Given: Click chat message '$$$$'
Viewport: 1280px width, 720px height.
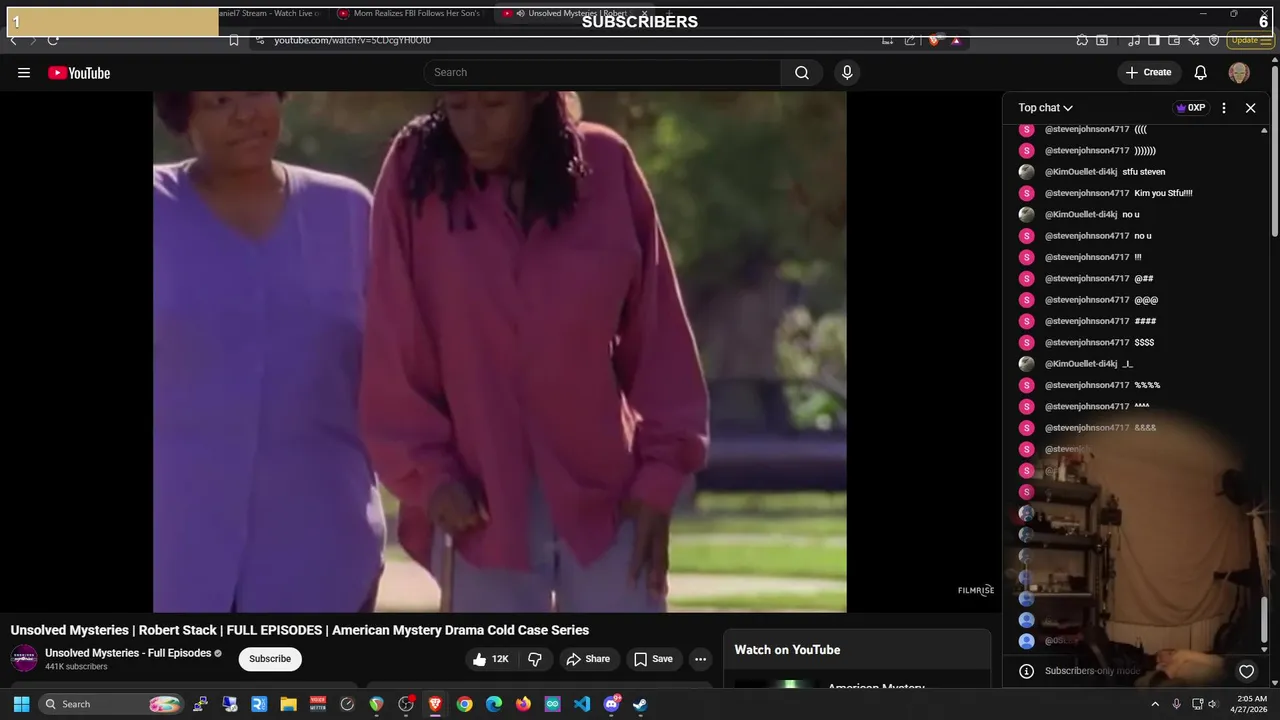Looking at the screenshot, I should [x=1144, y=343].
